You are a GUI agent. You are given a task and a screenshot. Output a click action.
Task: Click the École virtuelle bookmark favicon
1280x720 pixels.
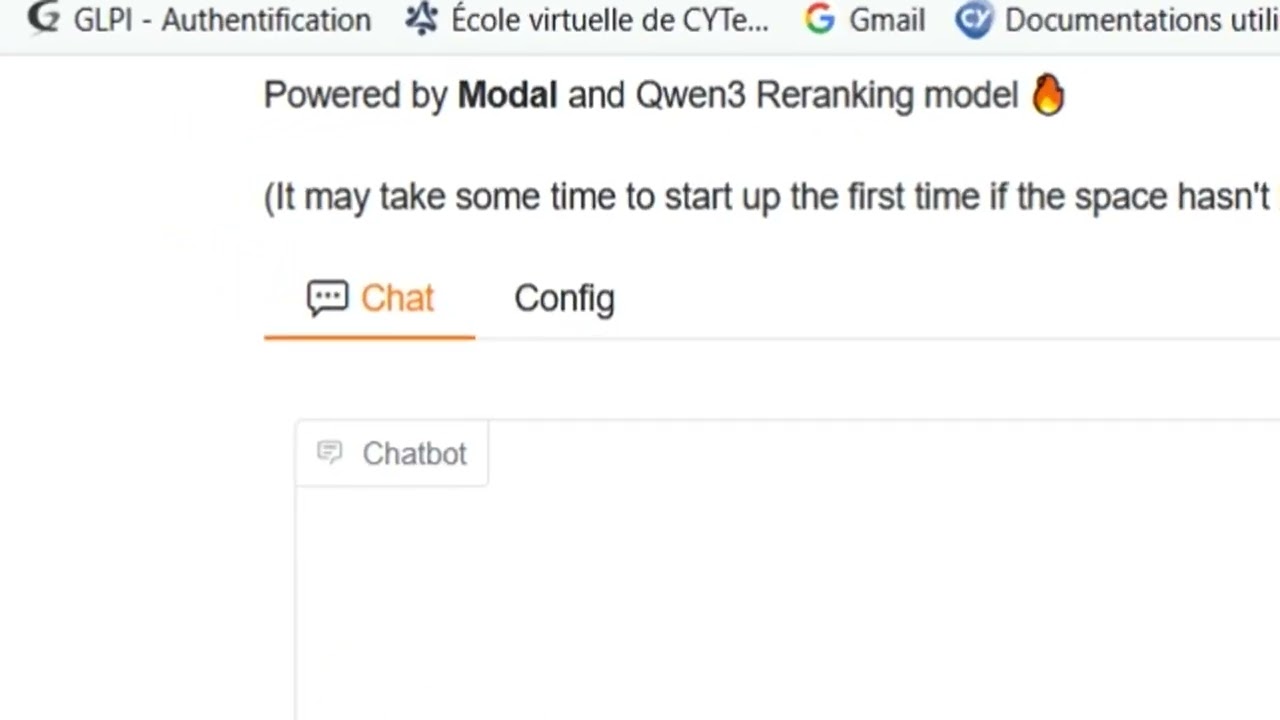[422, 19]
